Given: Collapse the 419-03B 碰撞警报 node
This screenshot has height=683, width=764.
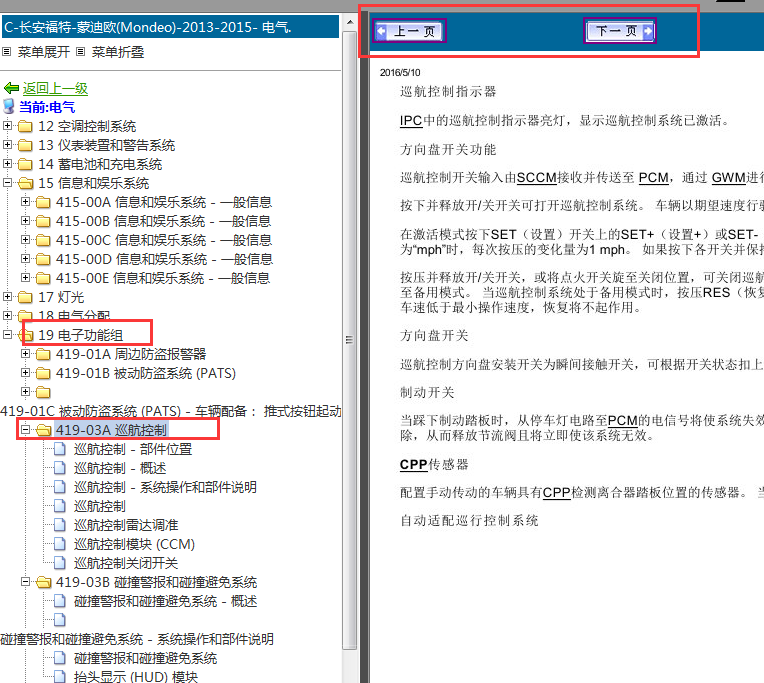Looking at the screenshot, I should click(25, 582).
